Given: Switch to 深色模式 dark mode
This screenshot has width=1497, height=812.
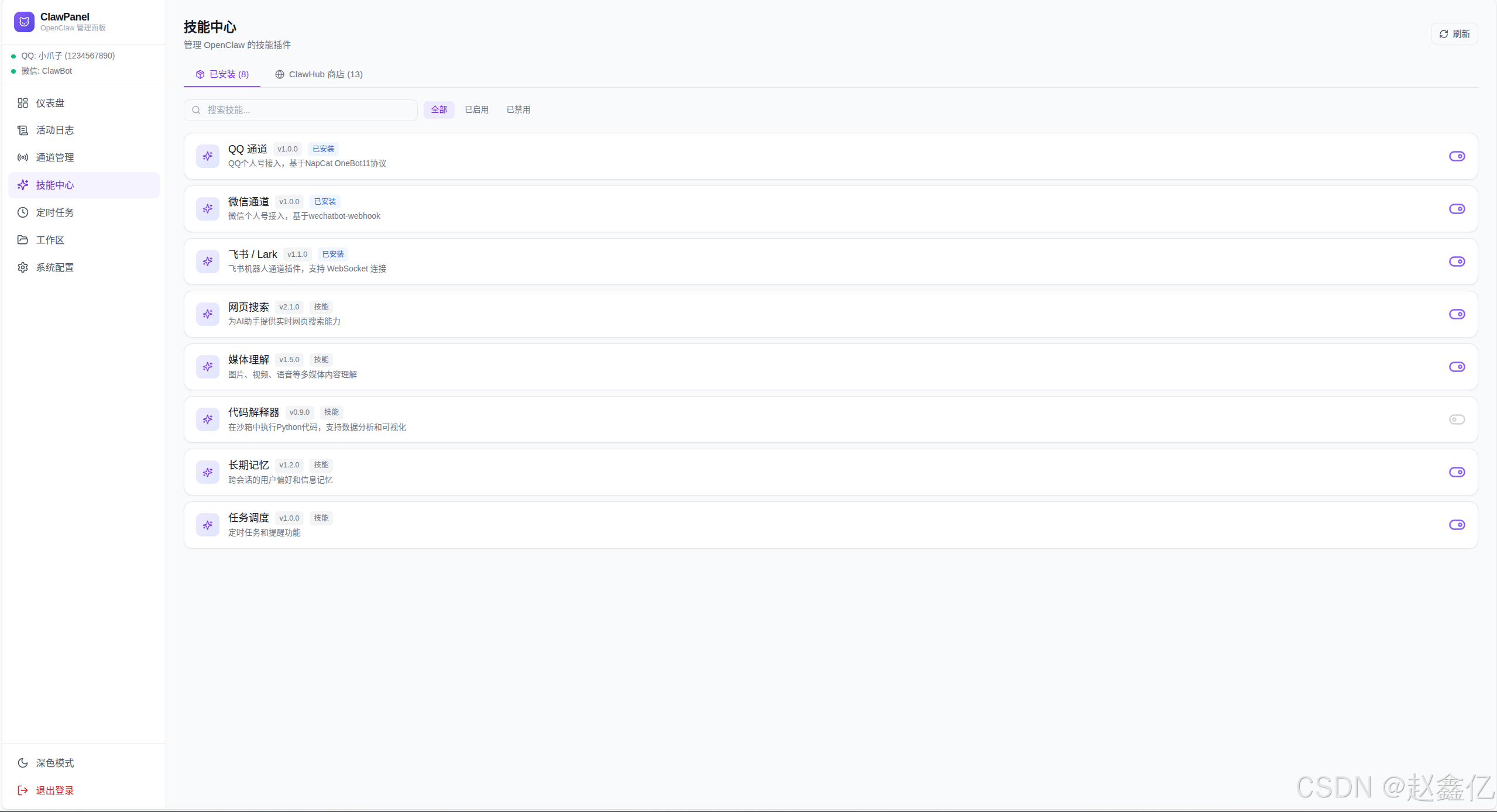Looking at the screenshot, I should (x=54, y=763).
